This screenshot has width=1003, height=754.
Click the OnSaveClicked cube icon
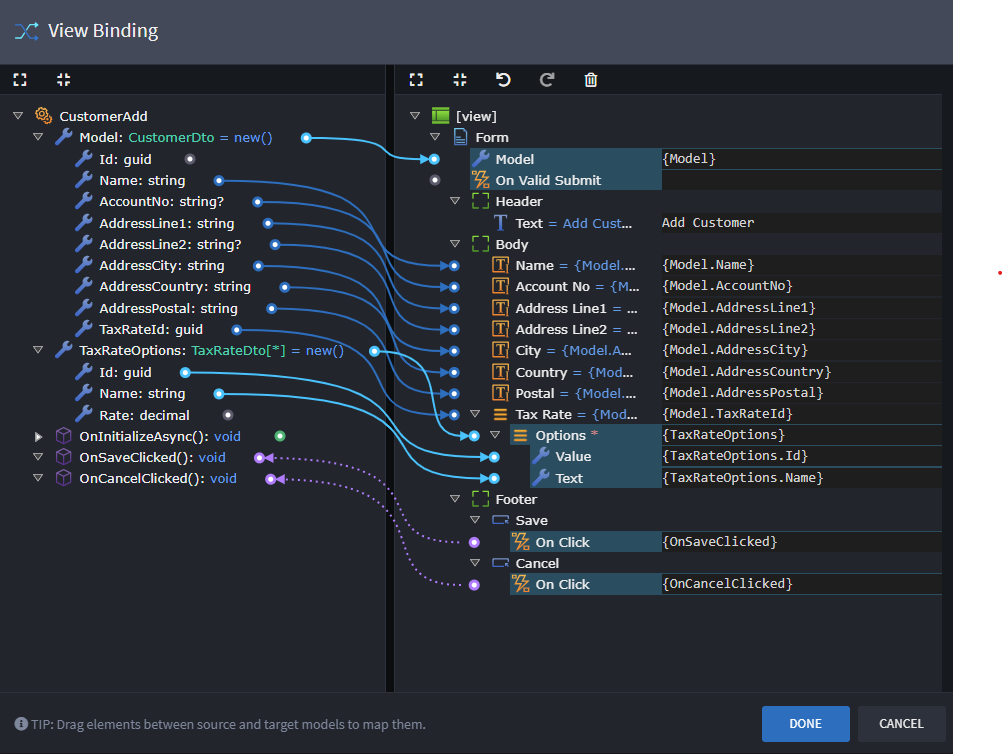click(63, 457)
